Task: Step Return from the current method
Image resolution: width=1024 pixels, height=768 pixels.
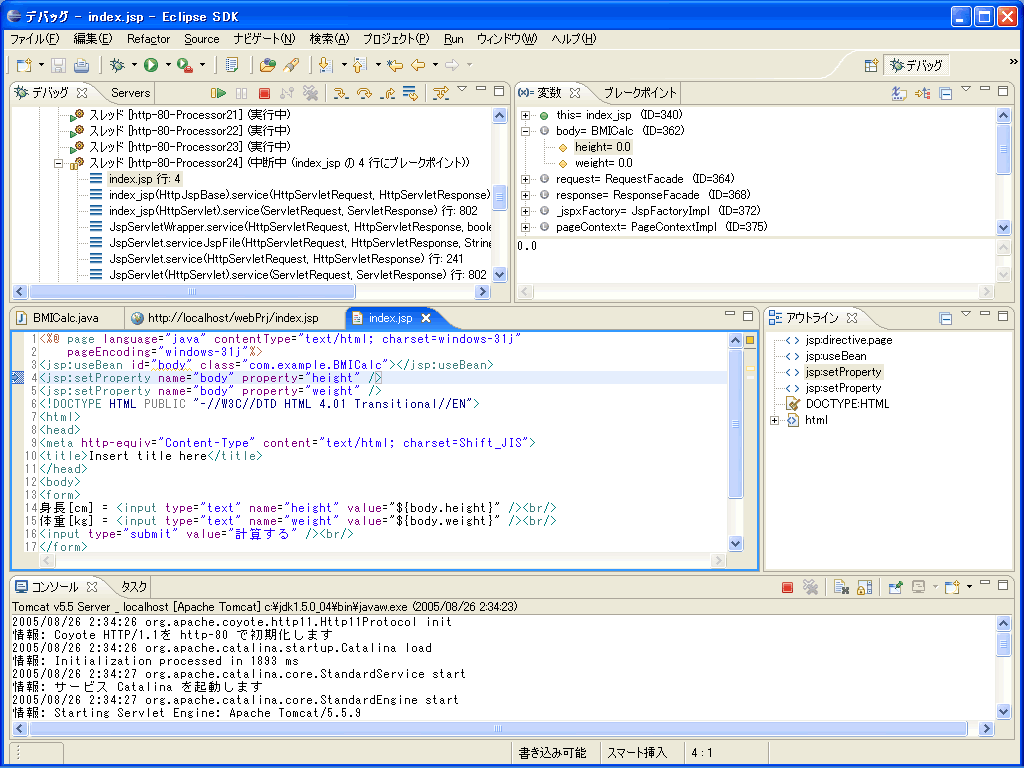Action: point(388,91)
